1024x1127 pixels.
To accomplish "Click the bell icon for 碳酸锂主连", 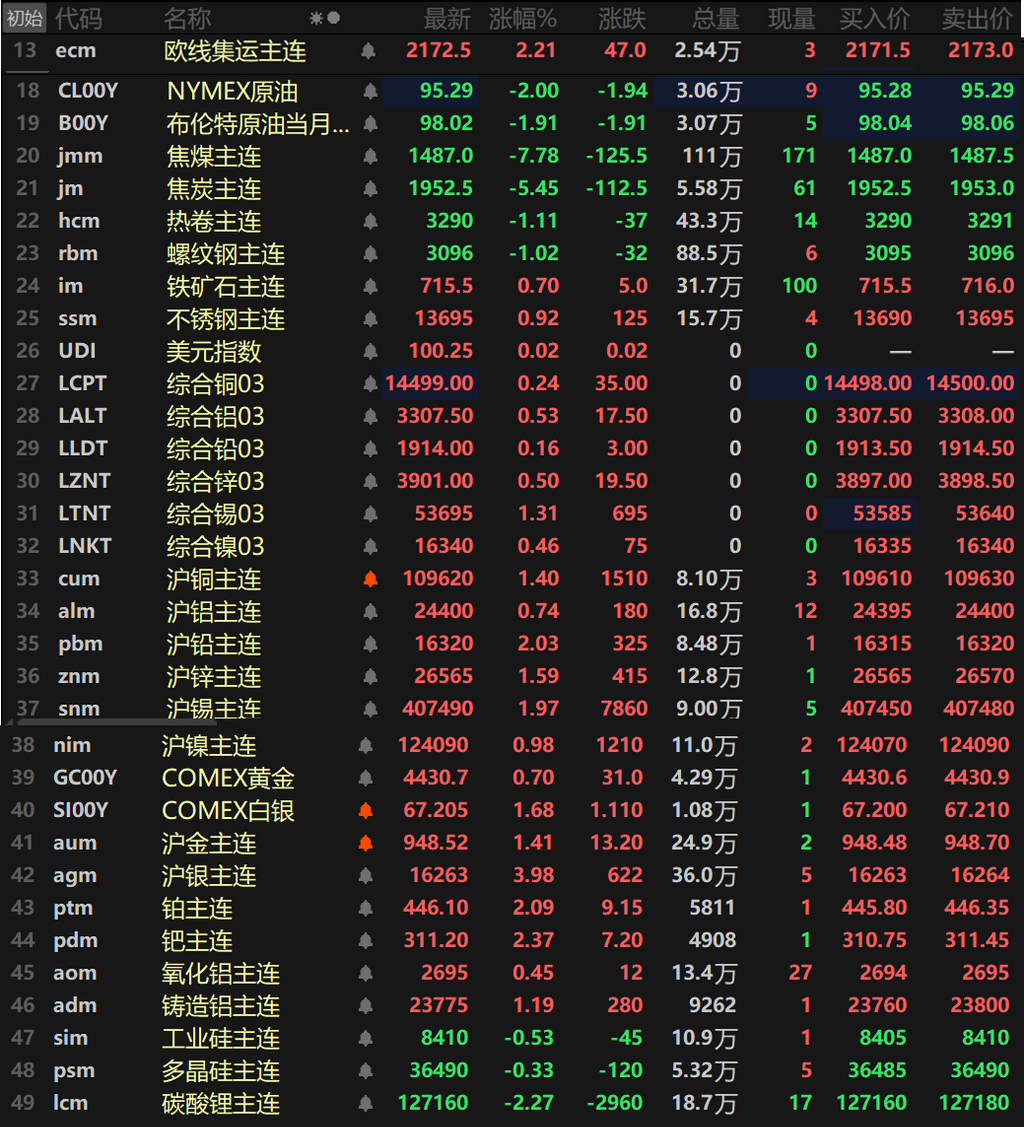I will (365, 1103).
